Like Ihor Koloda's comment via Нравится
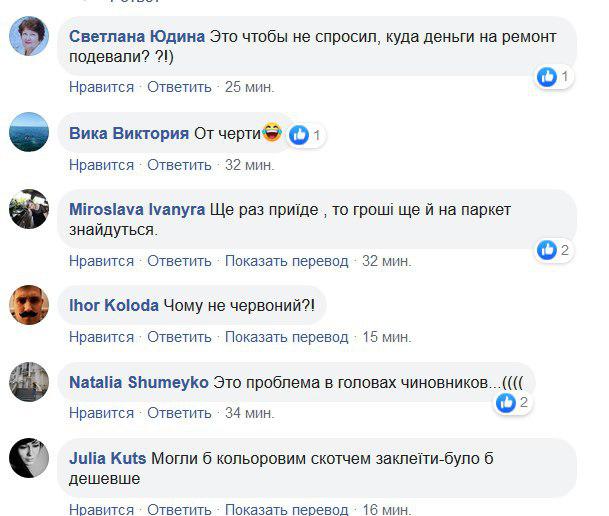 pos(101,337)
